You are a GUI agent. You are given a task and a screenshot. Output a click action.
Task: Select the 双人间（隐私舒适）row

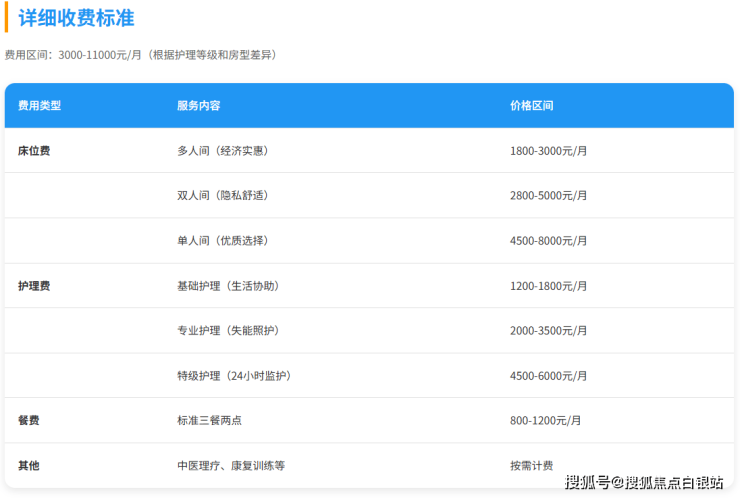222,196
